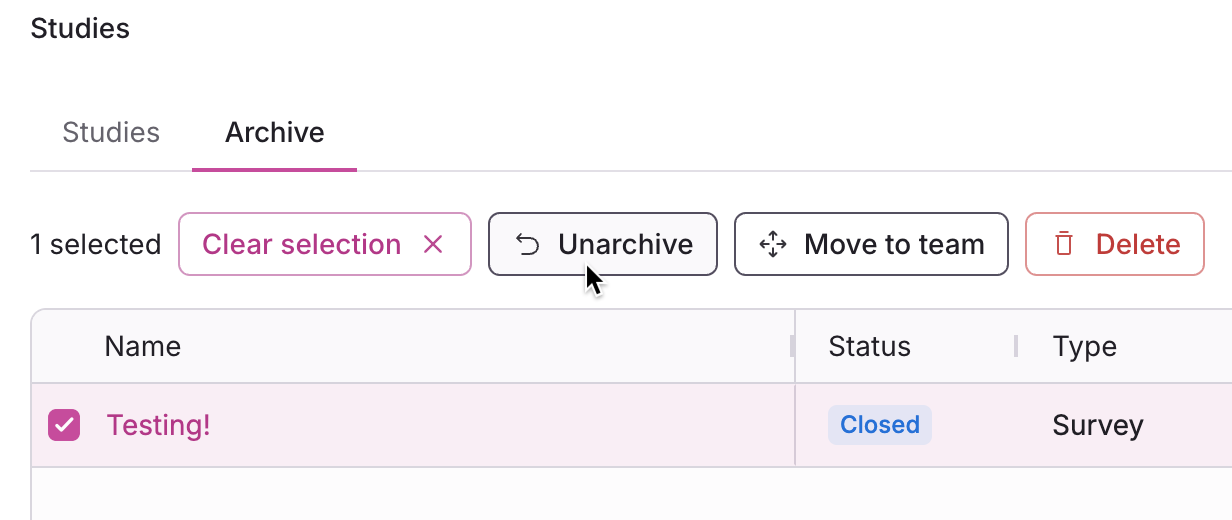The height and width of the screenshot is (520, 1232).
Task: Sort by the Name column header
Action: [143, 347]
